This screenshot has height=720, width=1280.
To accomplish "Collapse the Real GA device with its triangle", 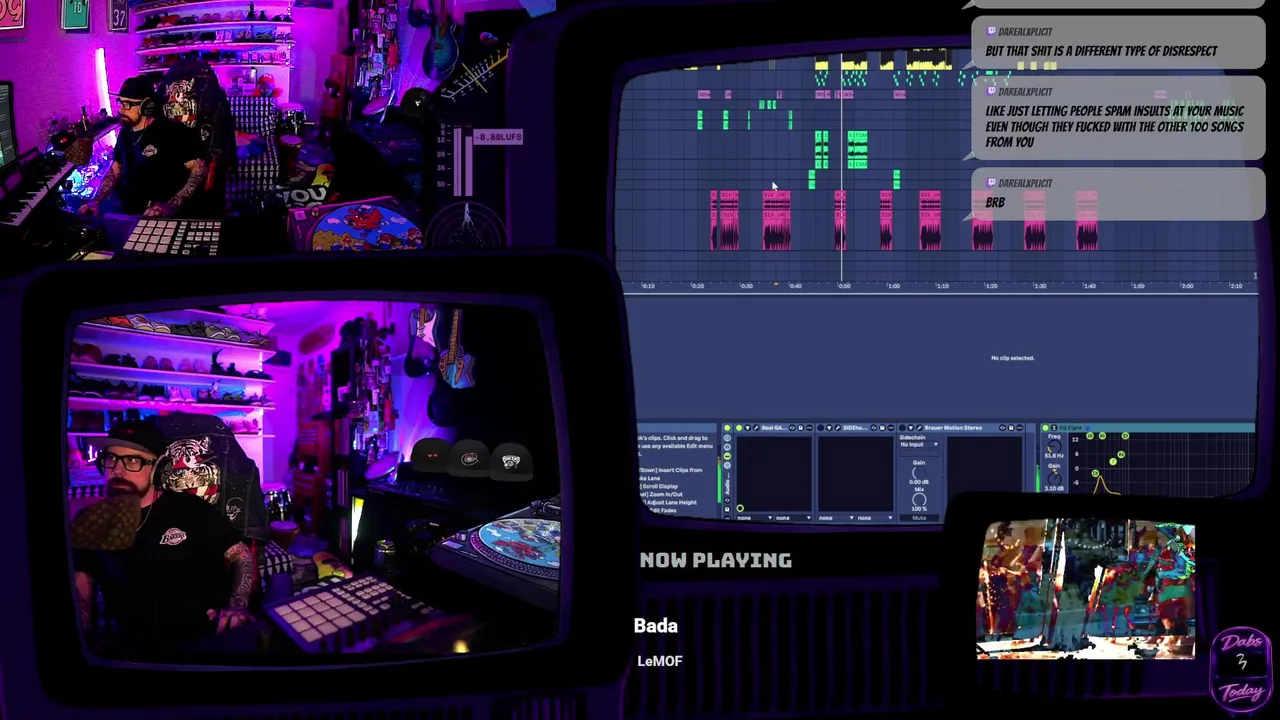I will (x=747, y=428).
